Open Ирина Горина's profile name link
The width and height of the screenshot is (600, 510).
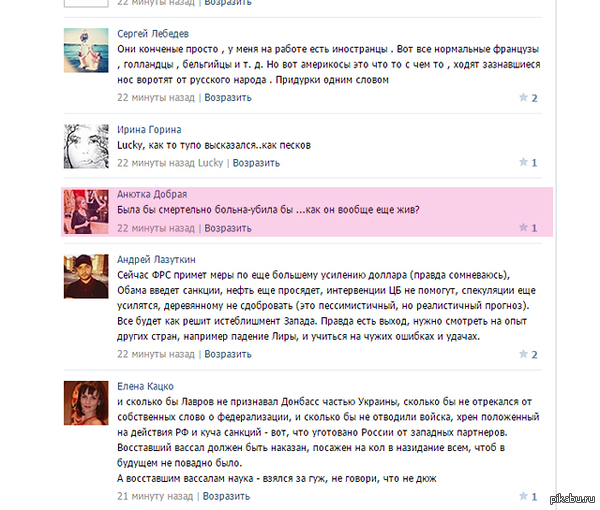(x=149, y=130)
